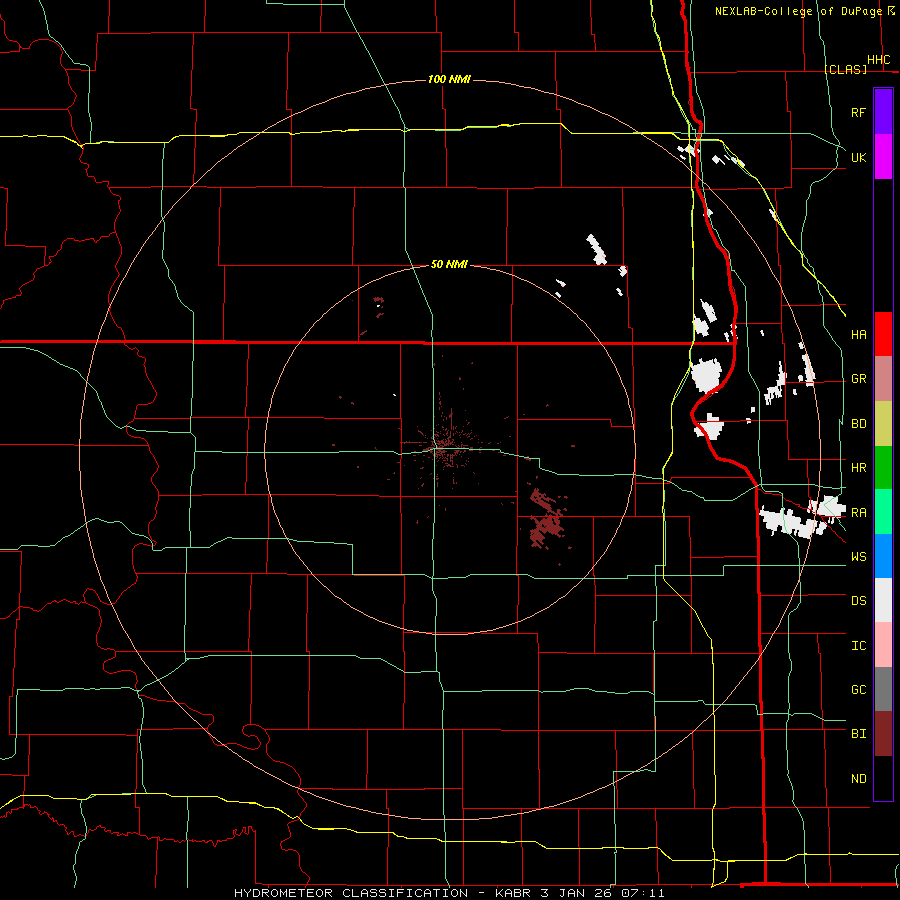Click the BD legend label
The width and height of the screenshot is (900, 900).
click(x=858, y=424)
